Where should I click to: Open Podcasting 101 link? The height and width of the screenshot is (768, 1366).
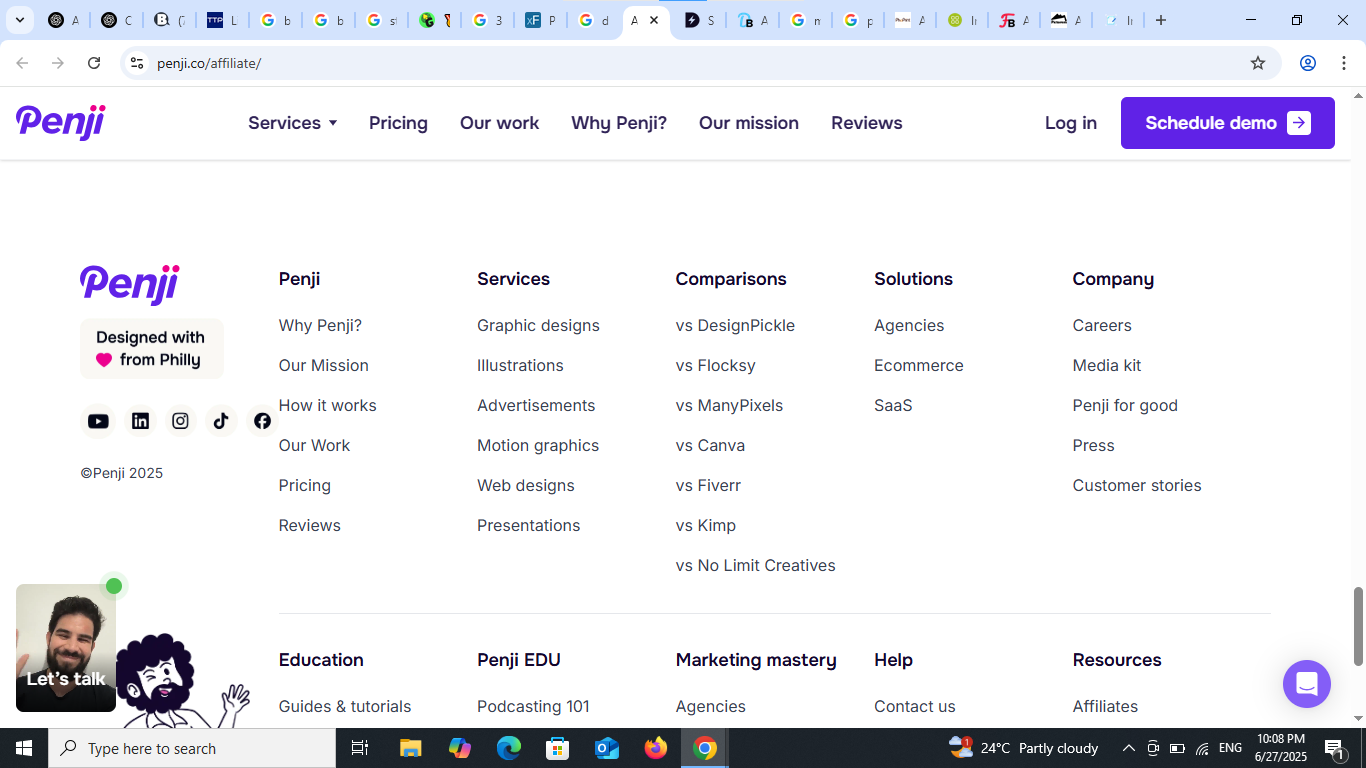tap(533, 706)
